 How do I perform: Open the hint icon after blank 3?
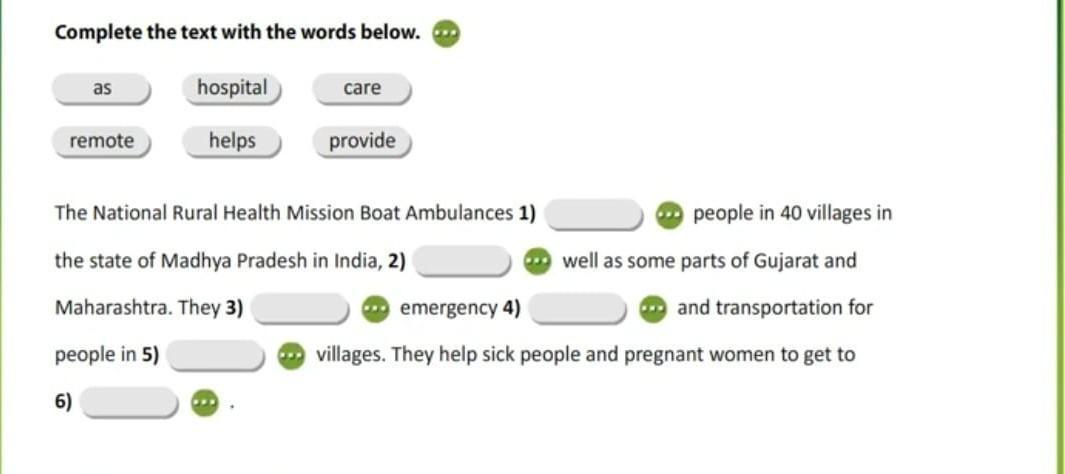coord(374,310)
